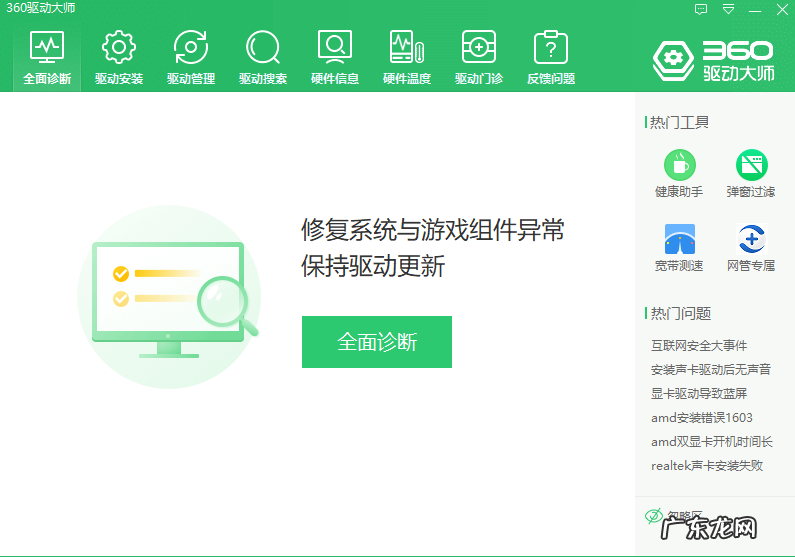Image resolution: width=795 pixels, height=557 pixels.
Task: Open the title bar dropdown menu icon
Action: [x=729, y=9]
